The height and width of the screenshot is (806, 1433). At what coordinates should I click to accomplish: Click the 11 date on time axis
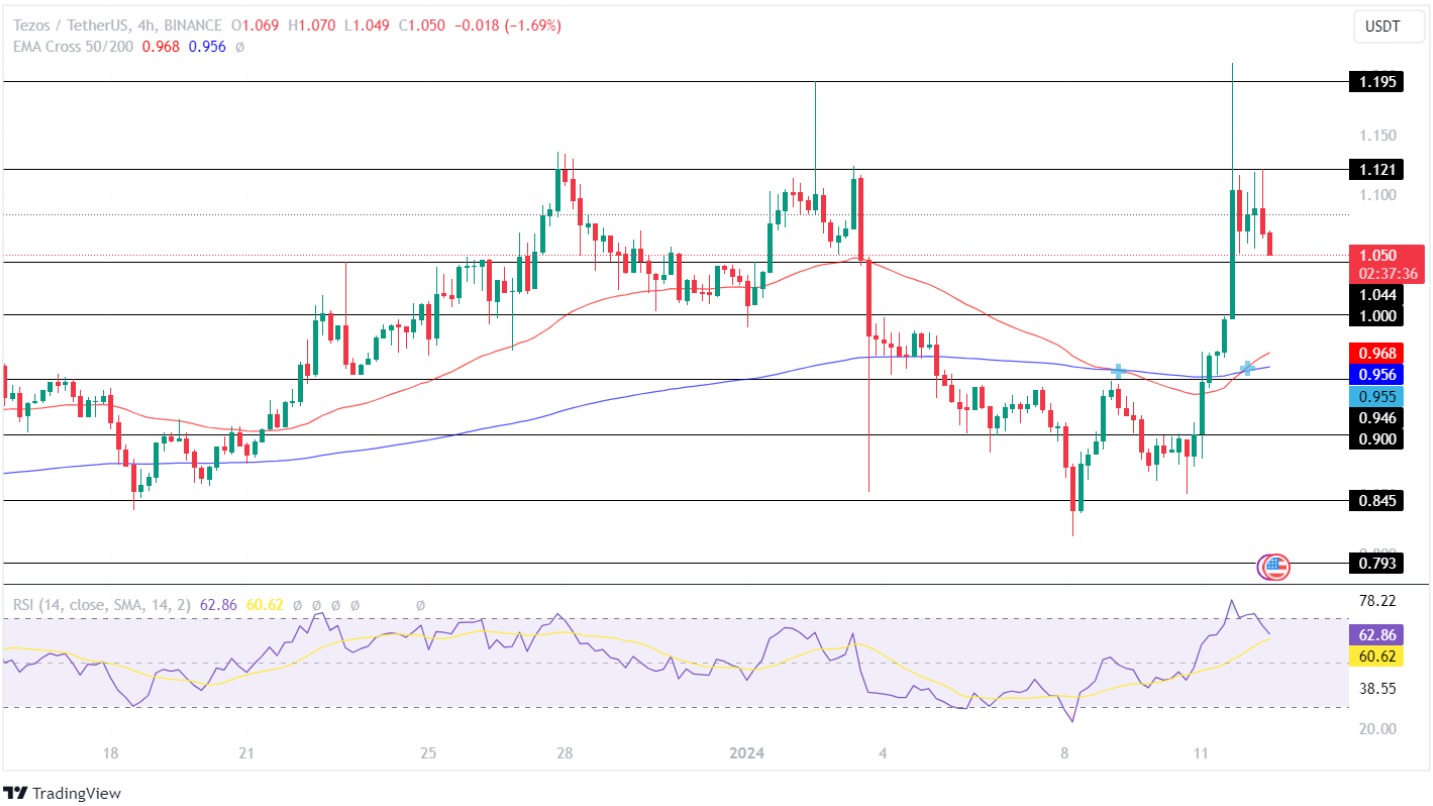click(x=1200, y=752)
